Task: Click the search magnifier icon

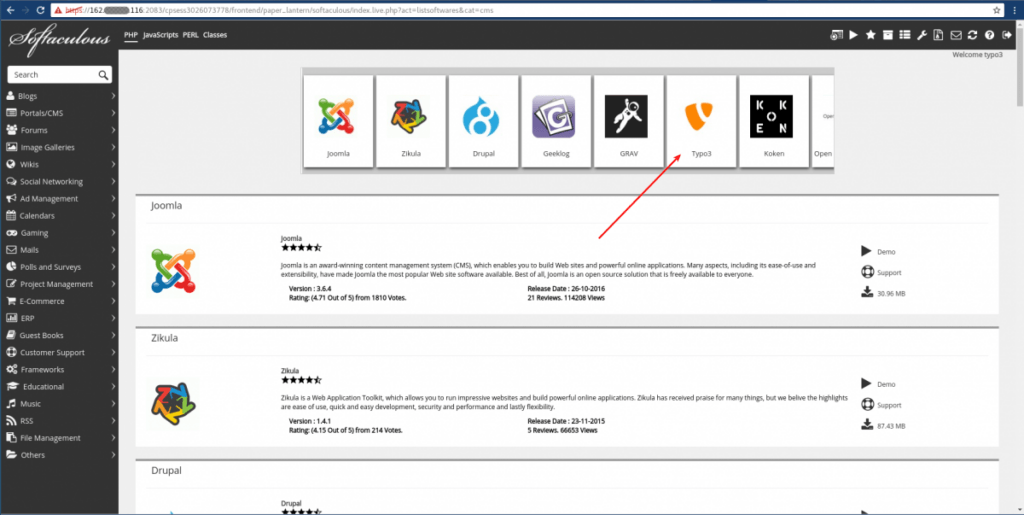Action: click(103, 75)
